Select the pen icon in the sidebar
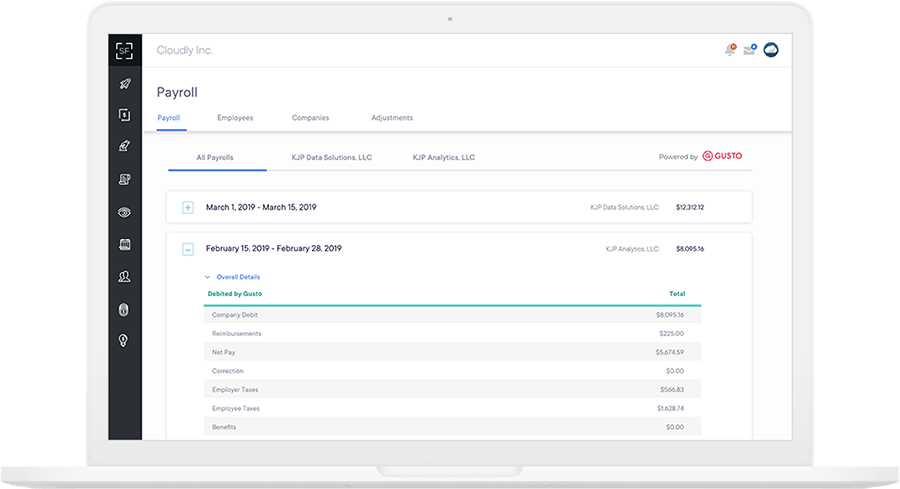The image size is (900, 489). [x=124, y=147]
